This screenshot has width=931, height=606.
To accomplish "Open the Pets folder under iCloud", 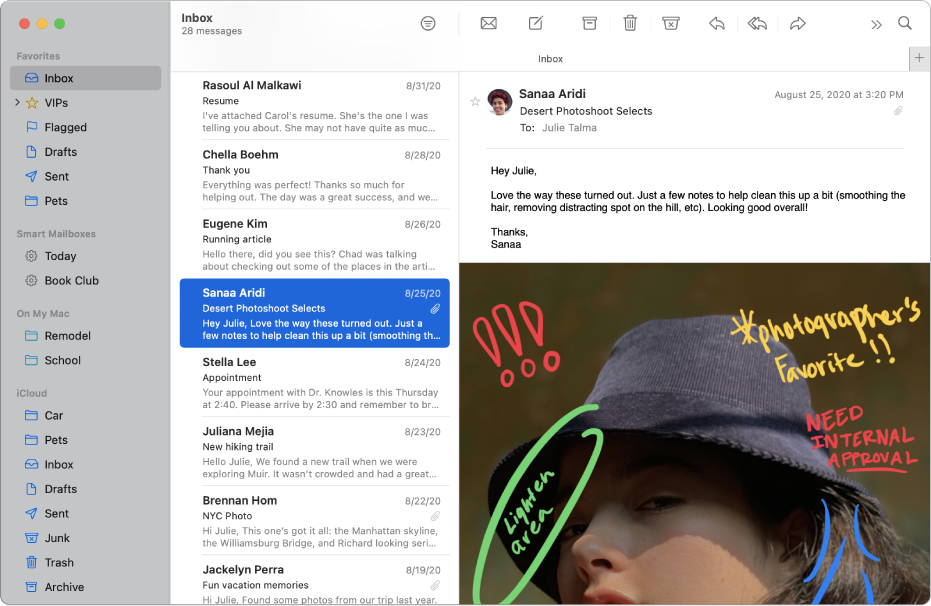I will [86, 440].
